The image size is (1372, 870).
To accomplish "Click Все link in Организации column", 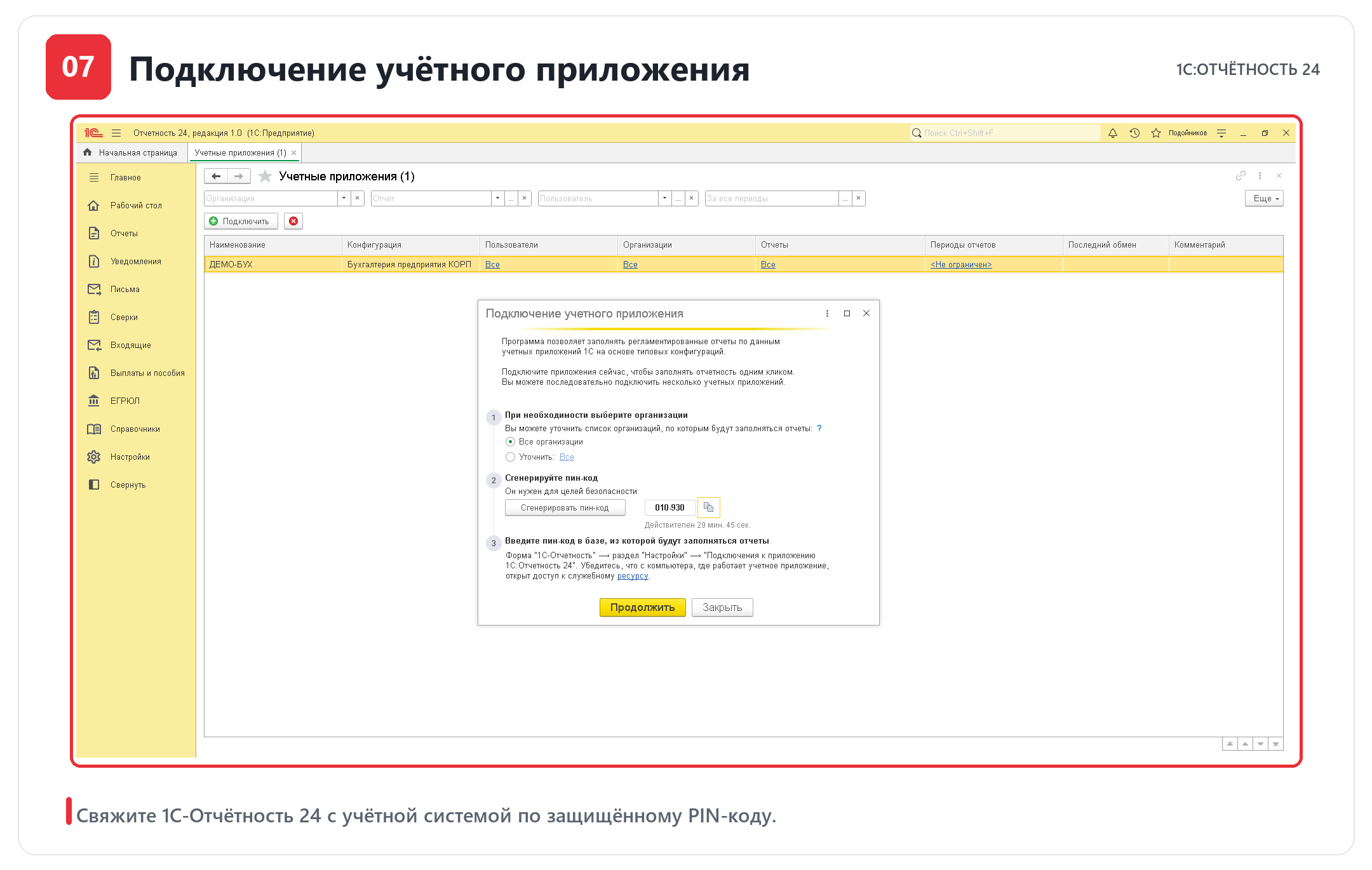I will pyautogui.click(x=630, y=264).
